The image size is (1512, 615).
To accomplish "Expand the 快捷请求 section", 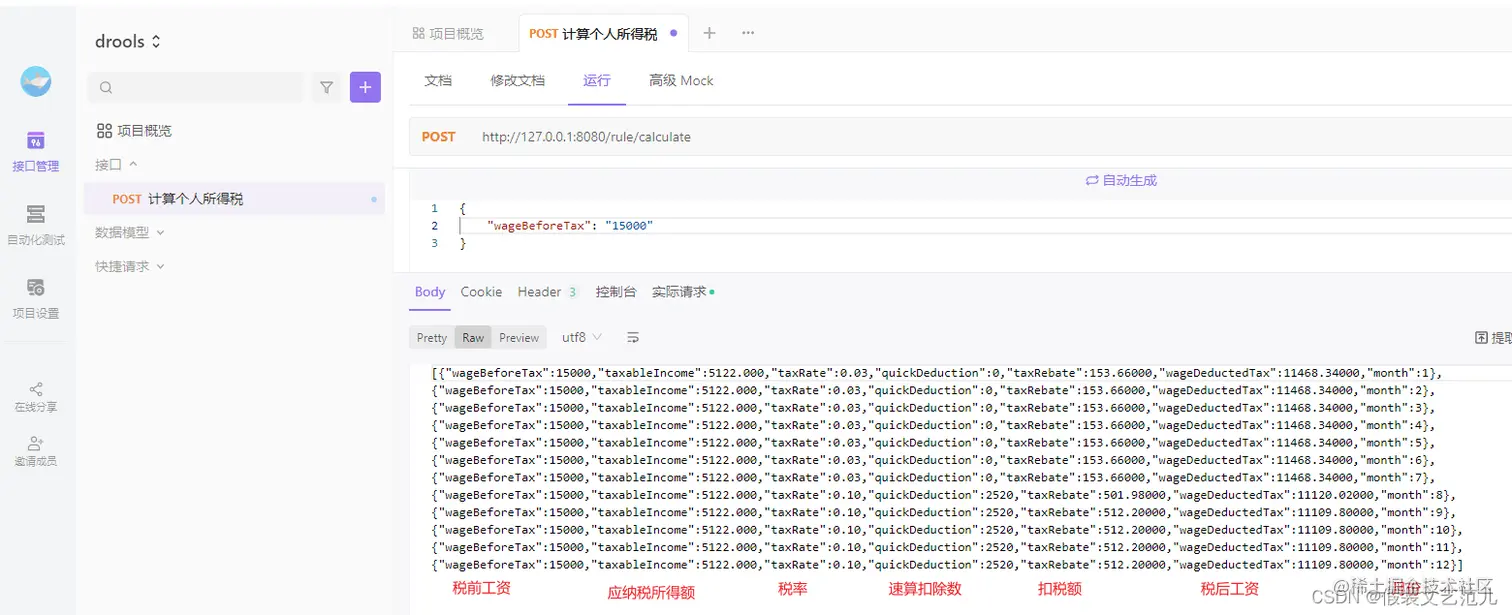I will 130,266.
